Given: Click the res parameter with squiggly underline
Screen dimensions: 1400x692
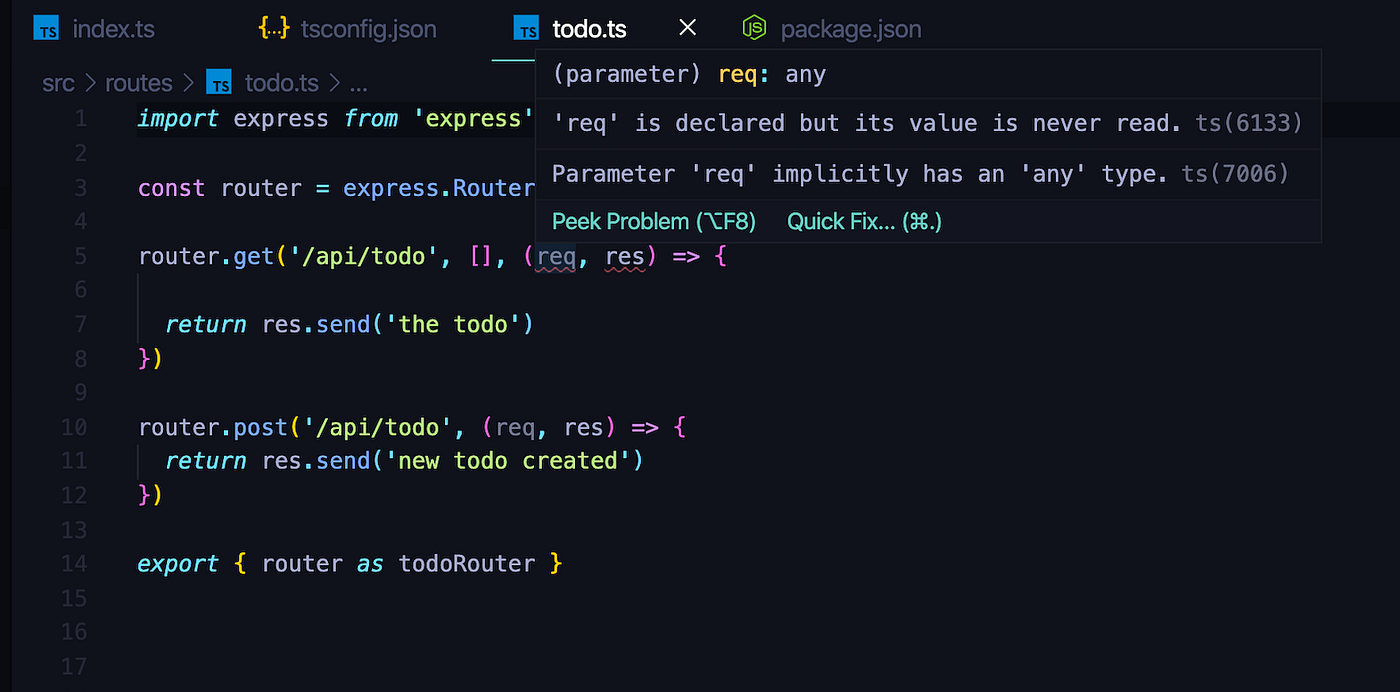Looking at the screenshot, I should [x=625, y=256].
